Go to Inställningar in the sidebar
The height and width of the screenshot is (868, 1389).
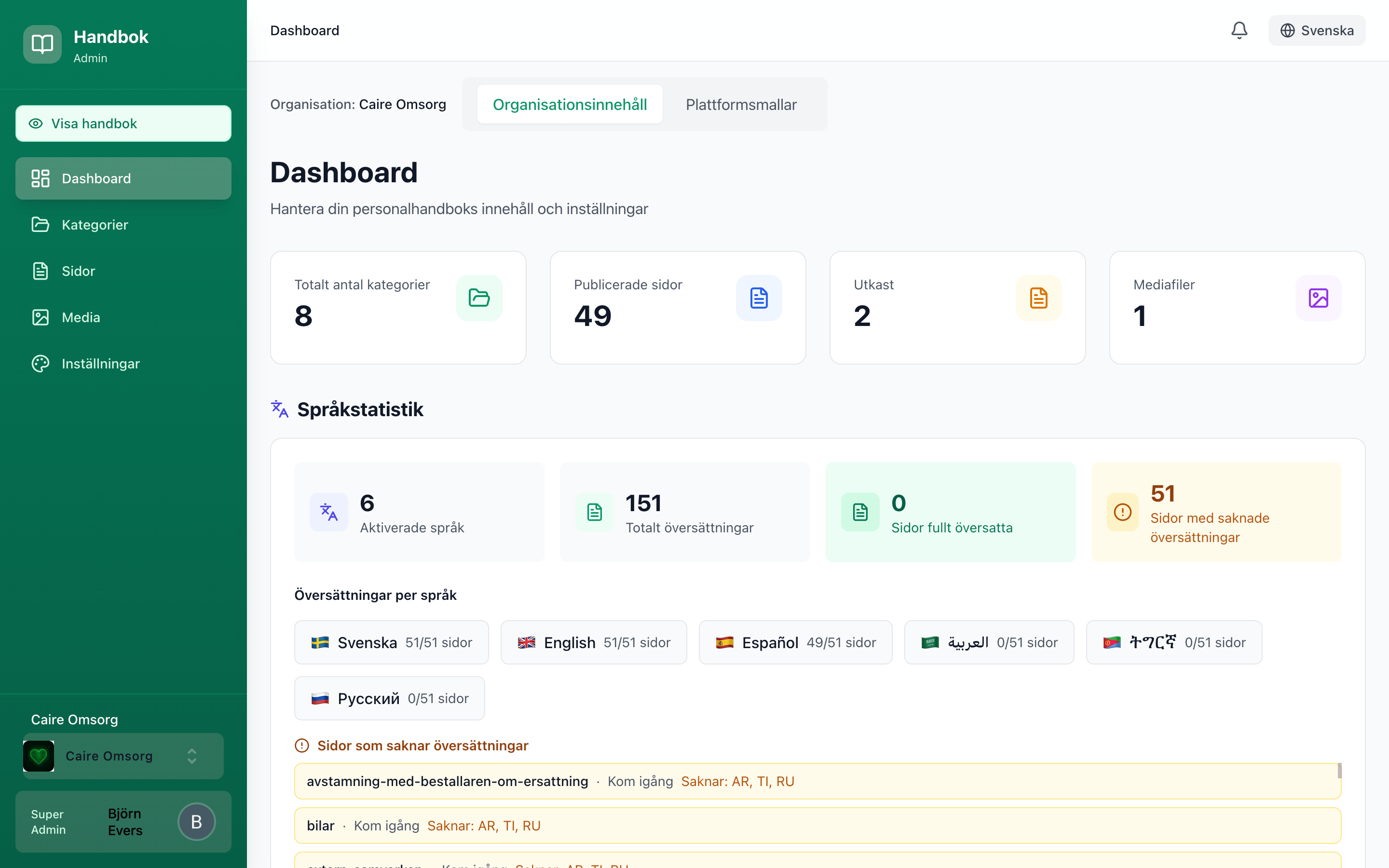click(x=100, y=364)
